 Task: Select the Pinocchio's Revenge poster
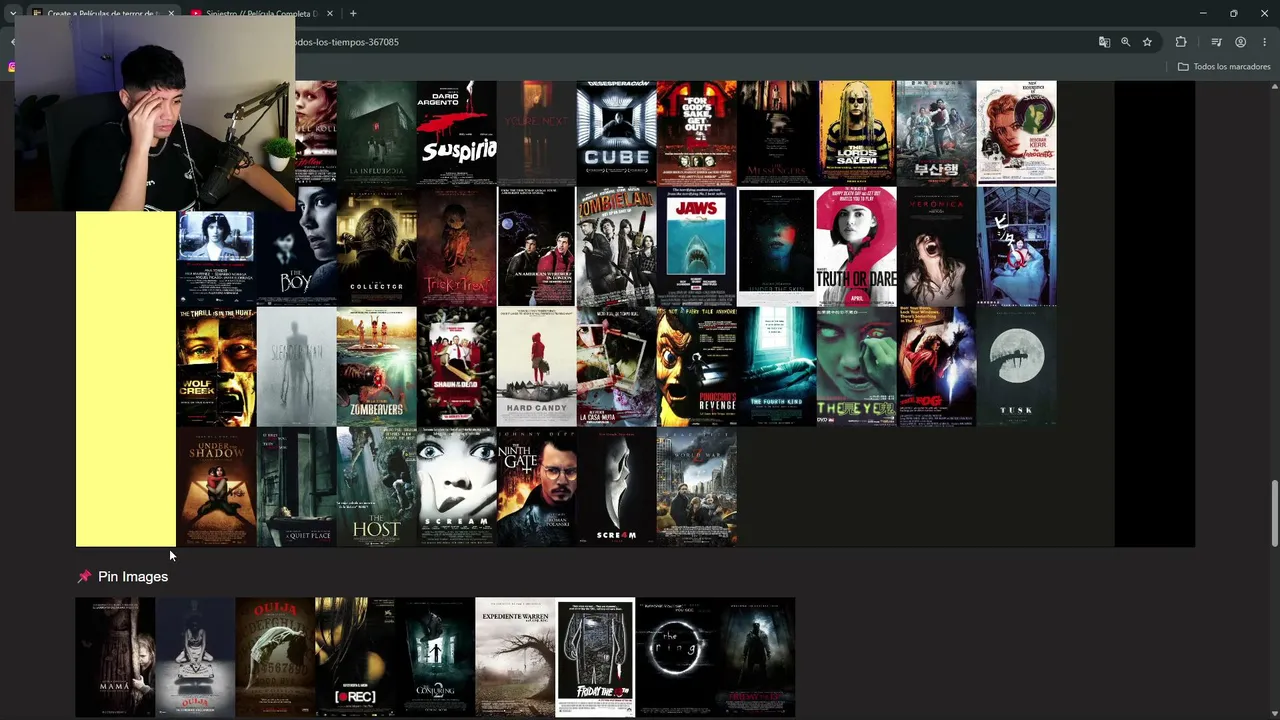(x=696, y=367)
